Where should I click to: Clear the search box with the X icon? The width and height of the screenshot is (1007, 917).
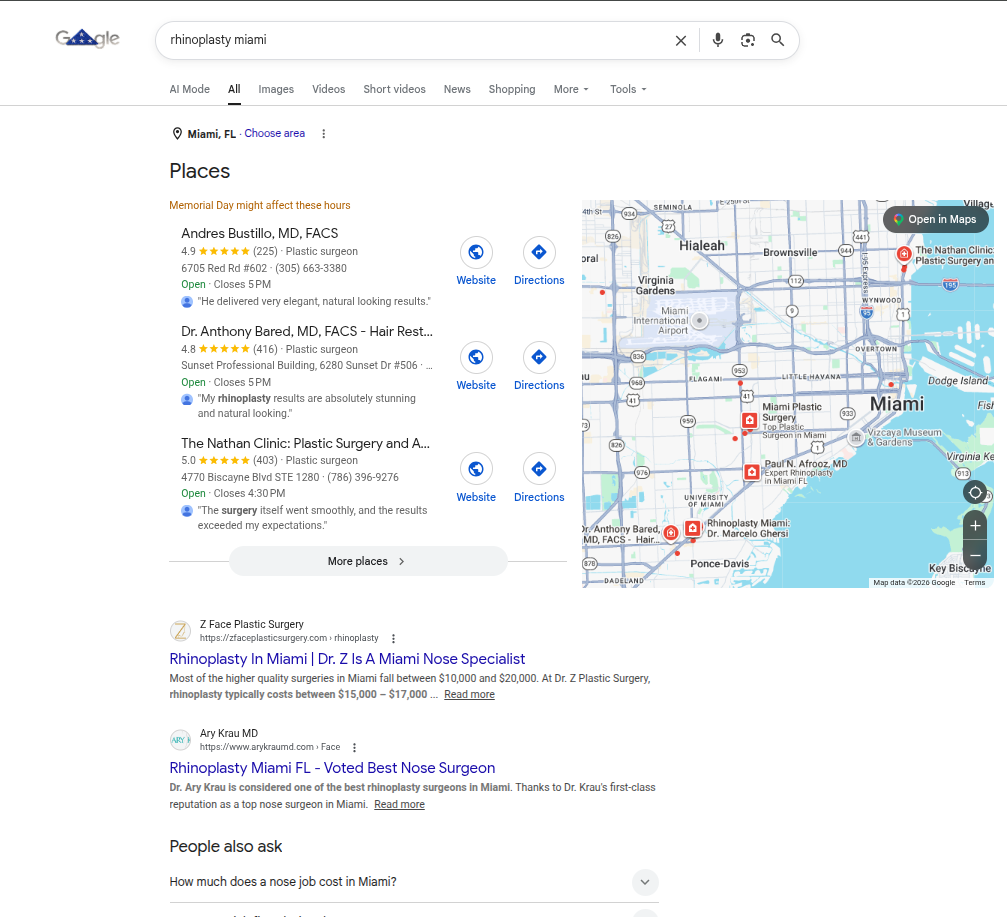[681, 40]
